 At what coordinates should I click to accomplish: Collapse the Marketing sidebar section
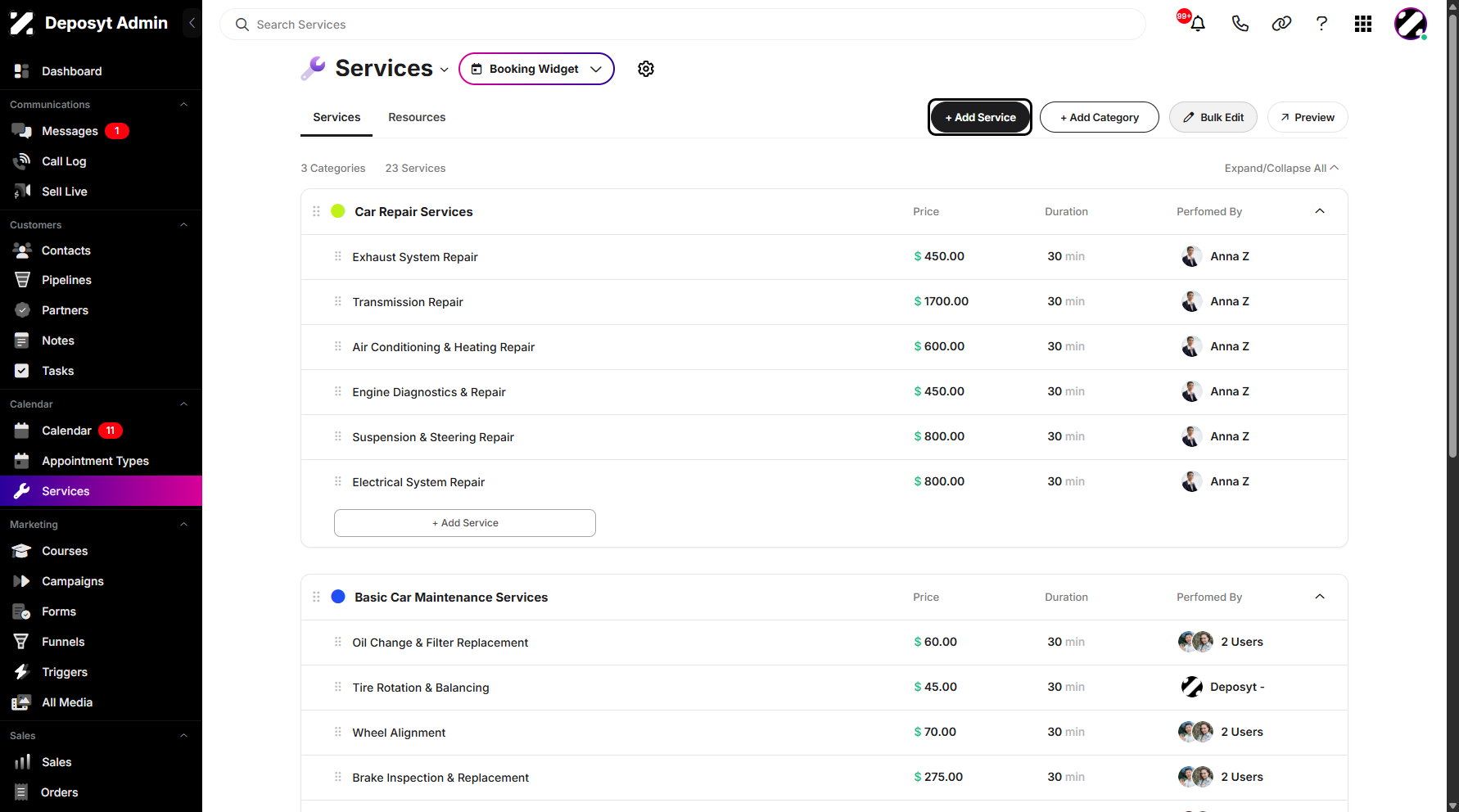pos(183,525)
